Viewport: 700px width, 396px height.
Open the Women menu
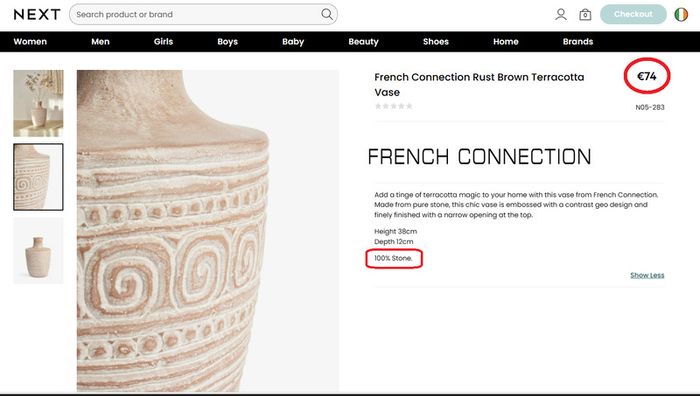[x=30, y=42]
